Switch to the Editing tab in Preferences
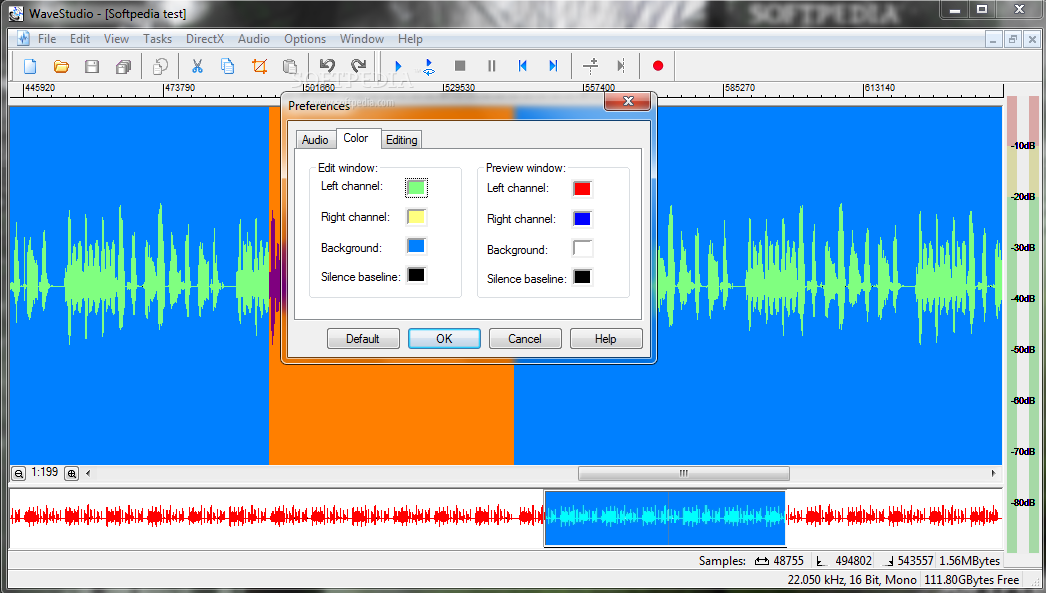1046x593 pixels. click(402, 139)
